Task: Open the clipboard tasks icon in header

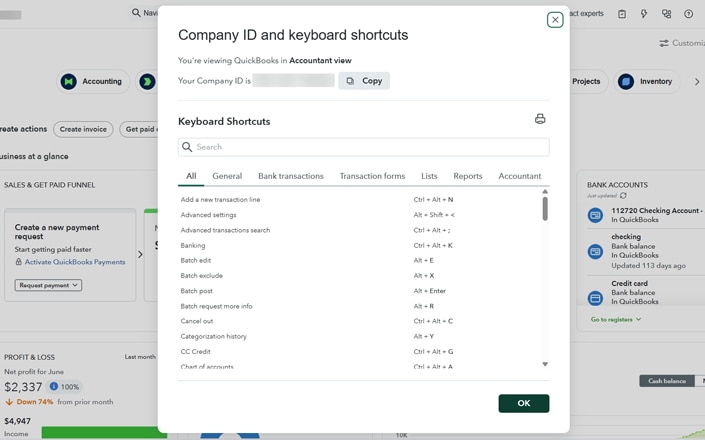Action: pos(622,14)
